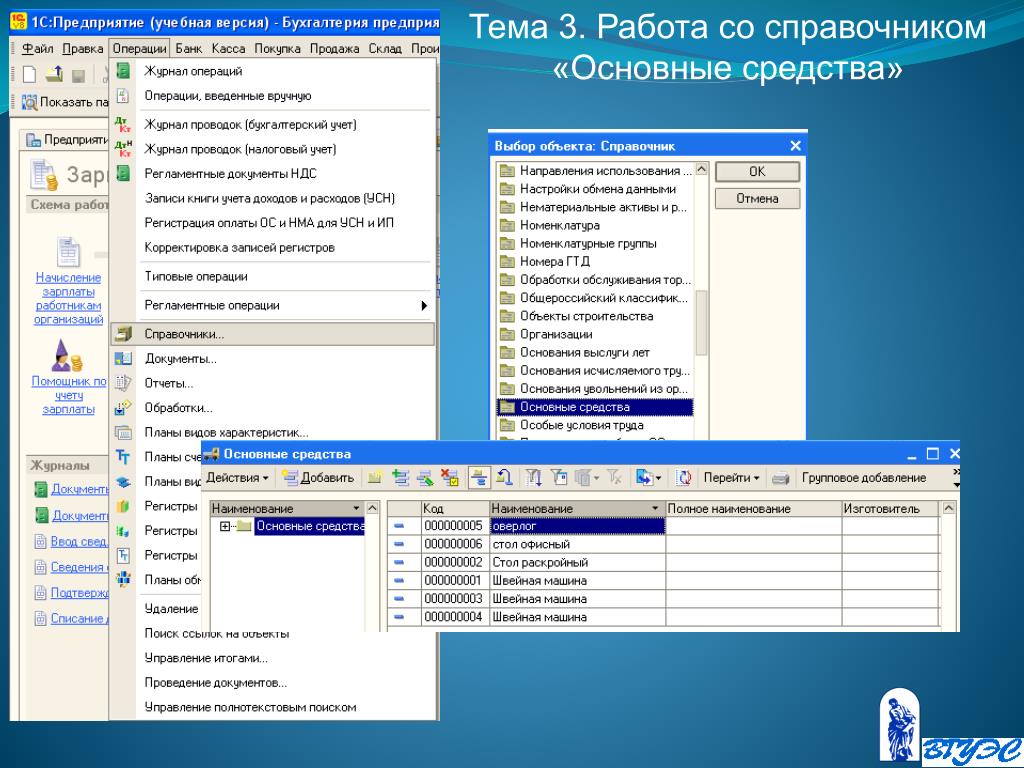Screen dimensions: 1024x768
Task: Open Начисление зарплаты работникам организаций link
Action: [69, 298]
